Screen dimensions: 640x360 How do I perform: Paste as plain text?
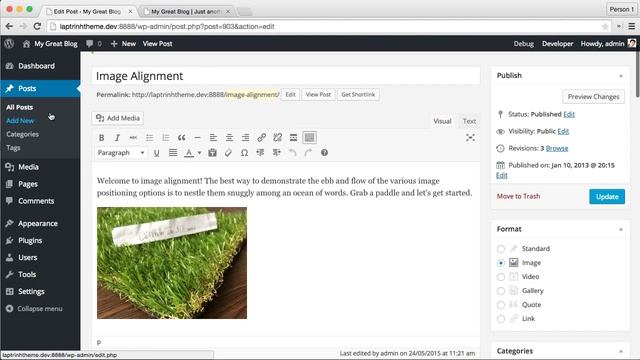tap(212, 153)
